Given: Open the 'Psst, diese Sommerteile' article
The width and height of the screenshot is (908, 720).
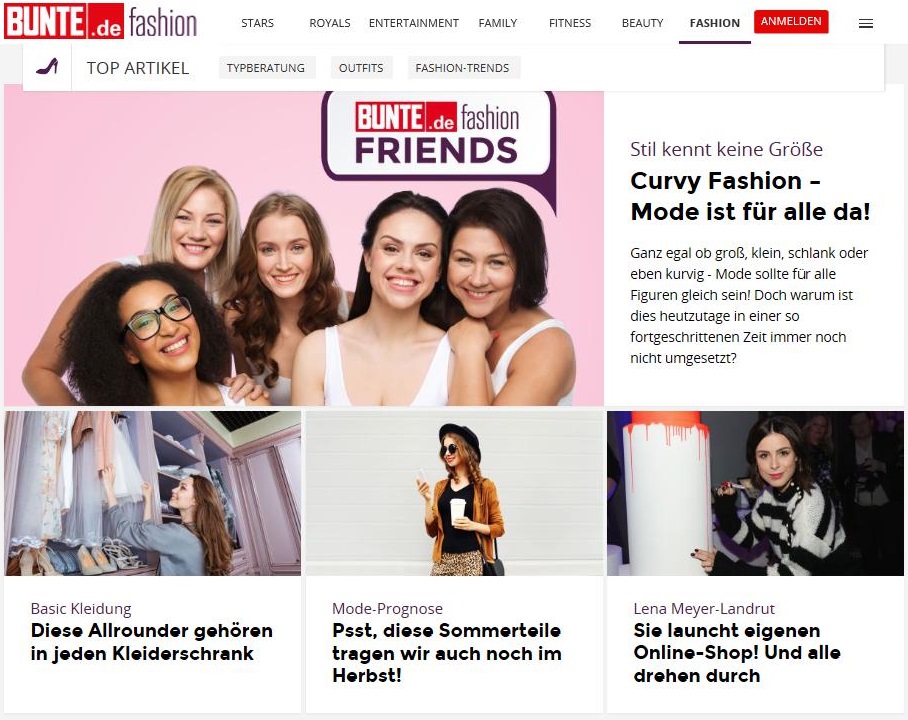Looking at the screenshot, I should 446,653.
